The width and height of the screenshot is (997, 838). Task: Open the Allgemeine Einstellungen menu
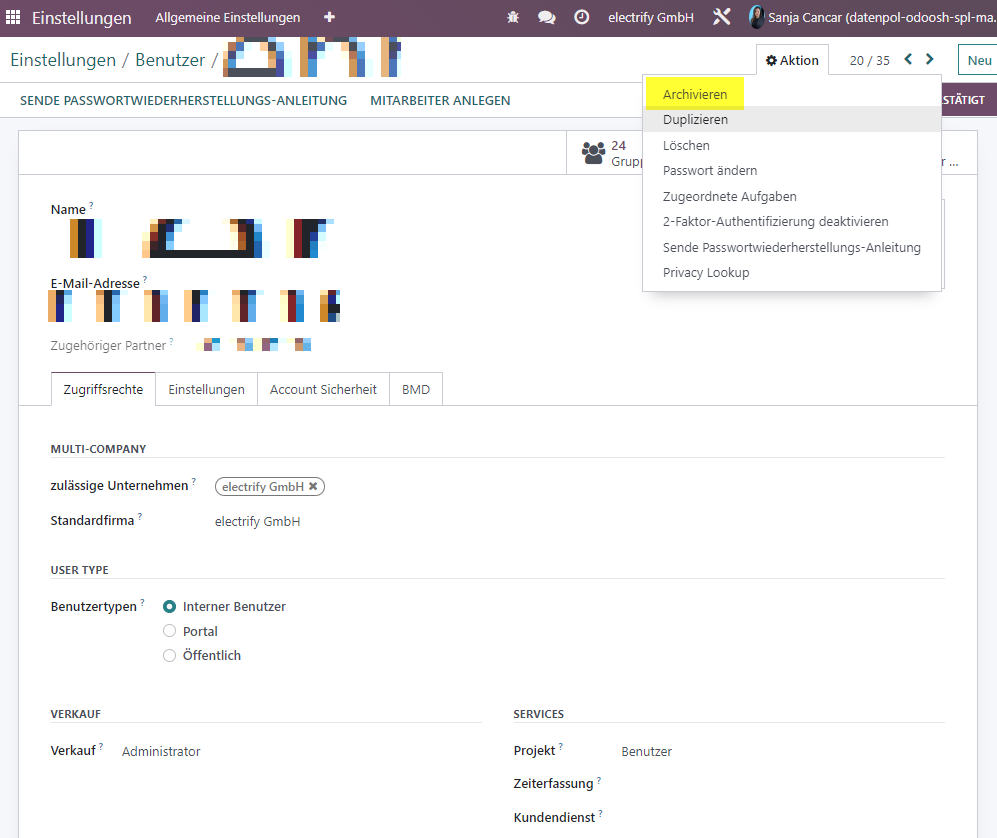pyautogui.click(x=228, y=18)
